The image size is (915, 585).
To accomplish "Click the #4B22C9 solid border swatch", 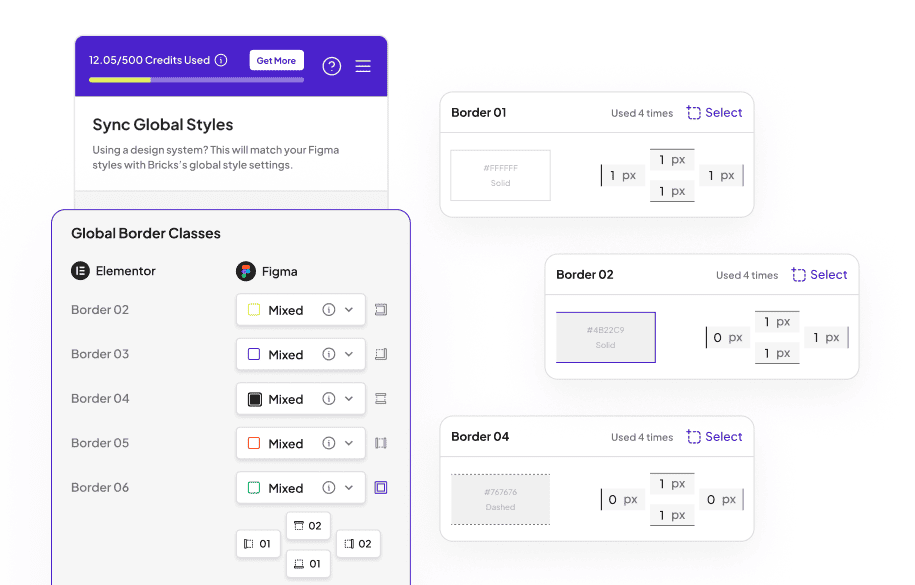I will point(605,337).
